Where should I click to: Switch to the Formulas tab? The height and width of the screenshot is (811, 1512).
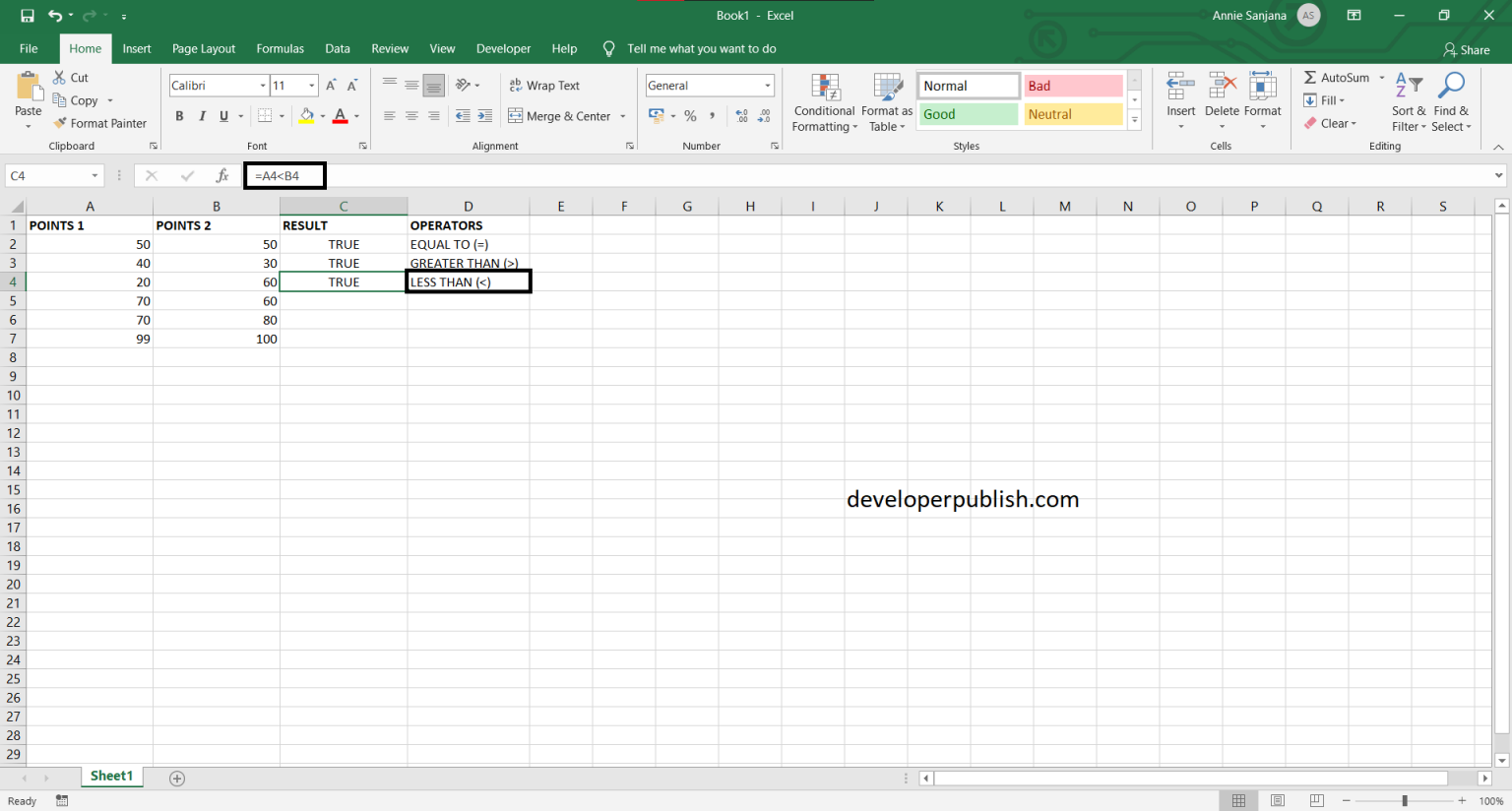coord(281,48)
